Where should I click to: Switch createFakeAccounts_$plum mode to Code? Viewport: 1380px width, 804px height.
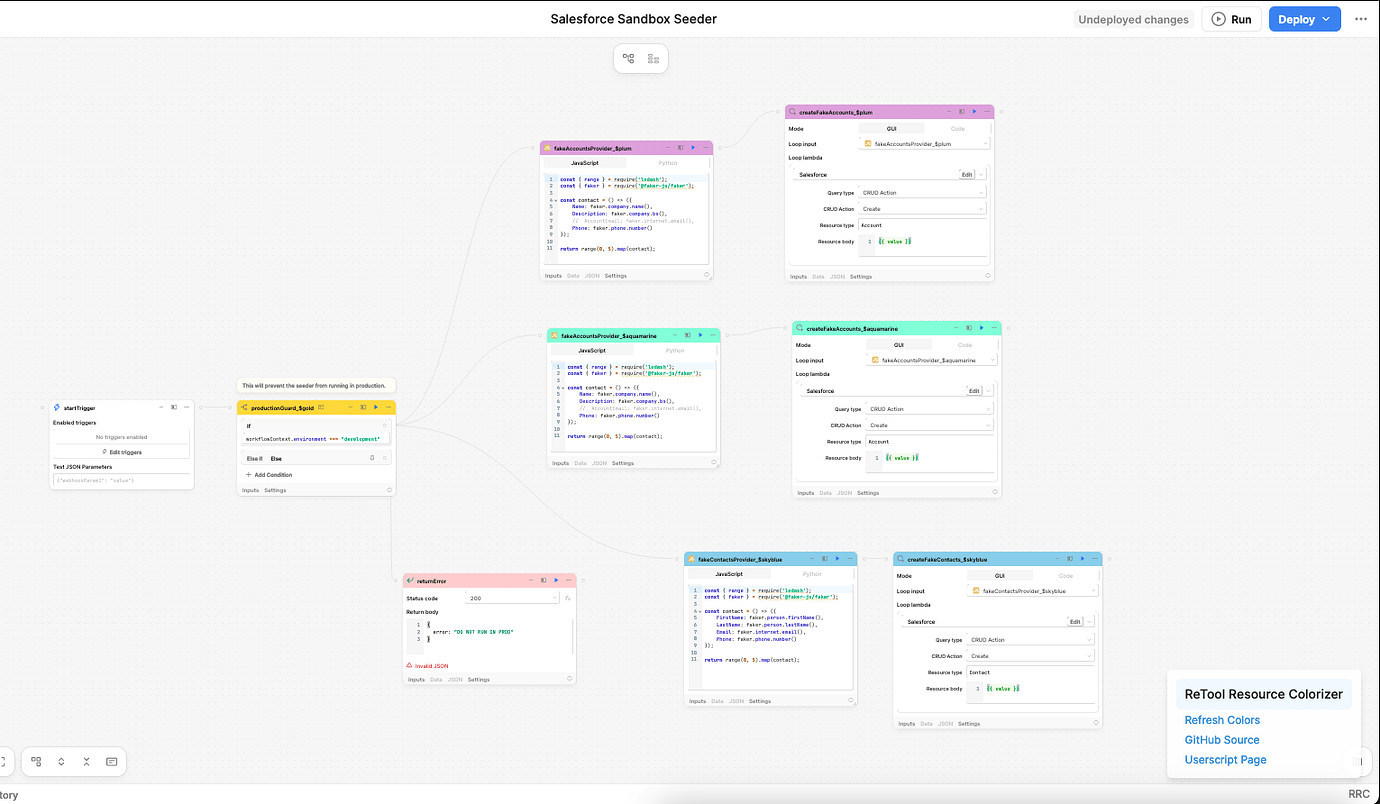point(957,128)
